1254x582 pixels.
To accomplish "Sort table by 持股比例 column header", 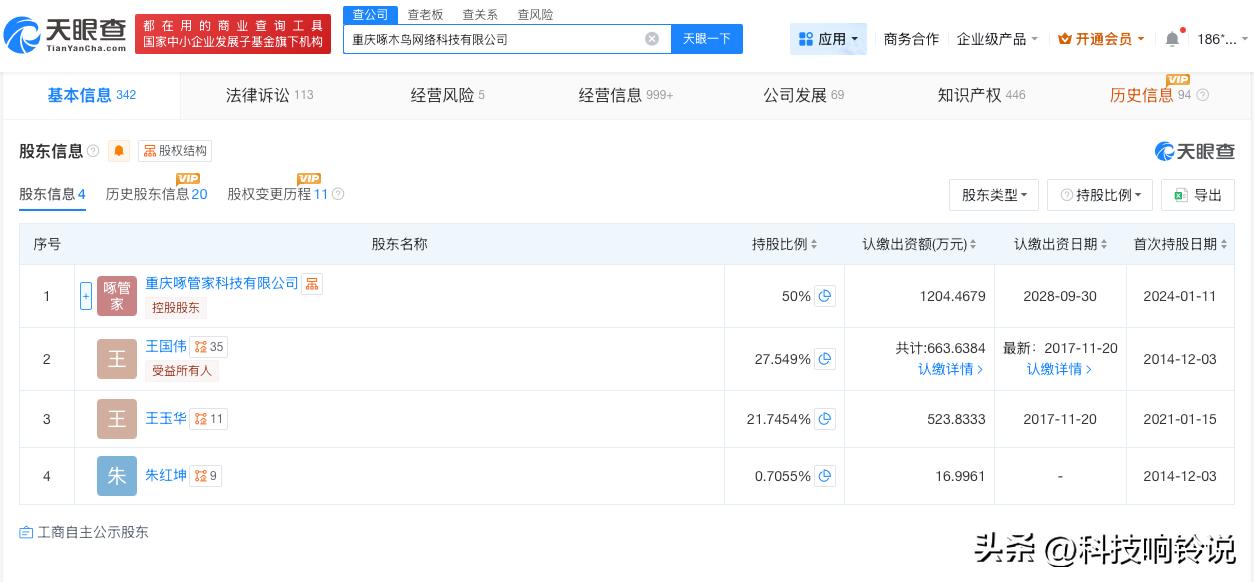I will tap(785, 244).
